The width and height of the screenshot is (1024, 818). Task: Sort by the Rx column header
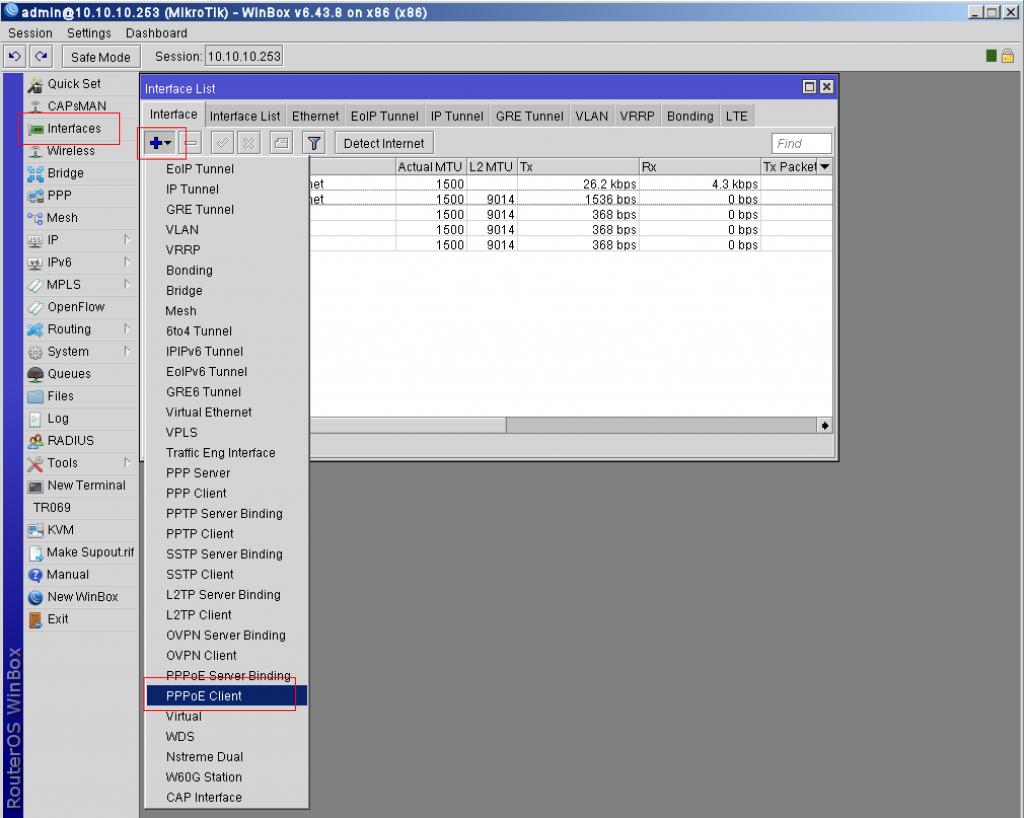point(699,167)
